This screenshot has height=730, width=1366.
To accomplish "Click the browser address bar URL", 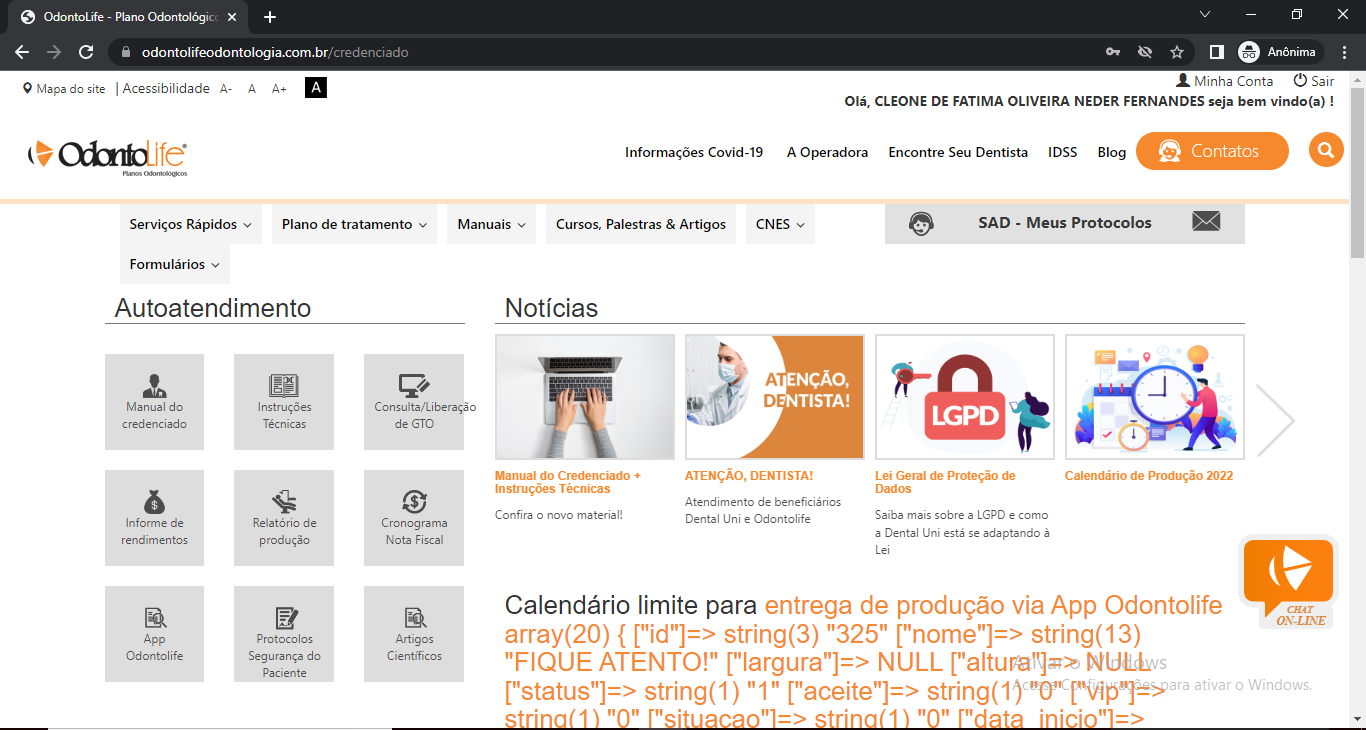I will coord(275,52).
